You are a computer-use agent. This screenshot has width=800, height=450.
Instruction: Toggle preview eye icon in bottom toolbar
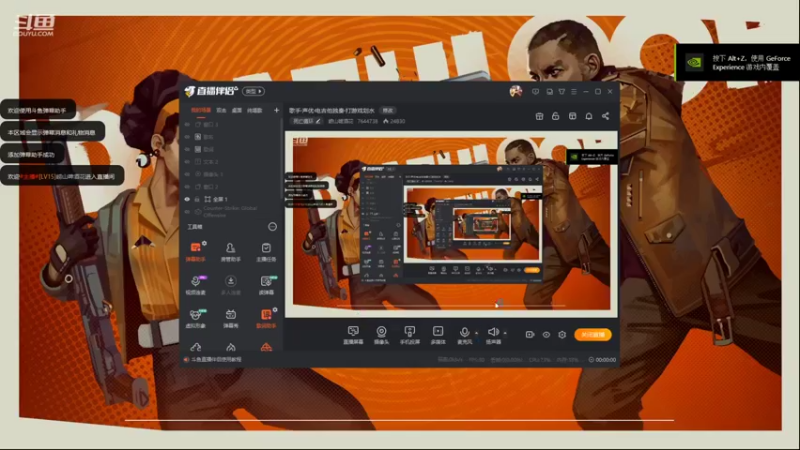[546, 335]
